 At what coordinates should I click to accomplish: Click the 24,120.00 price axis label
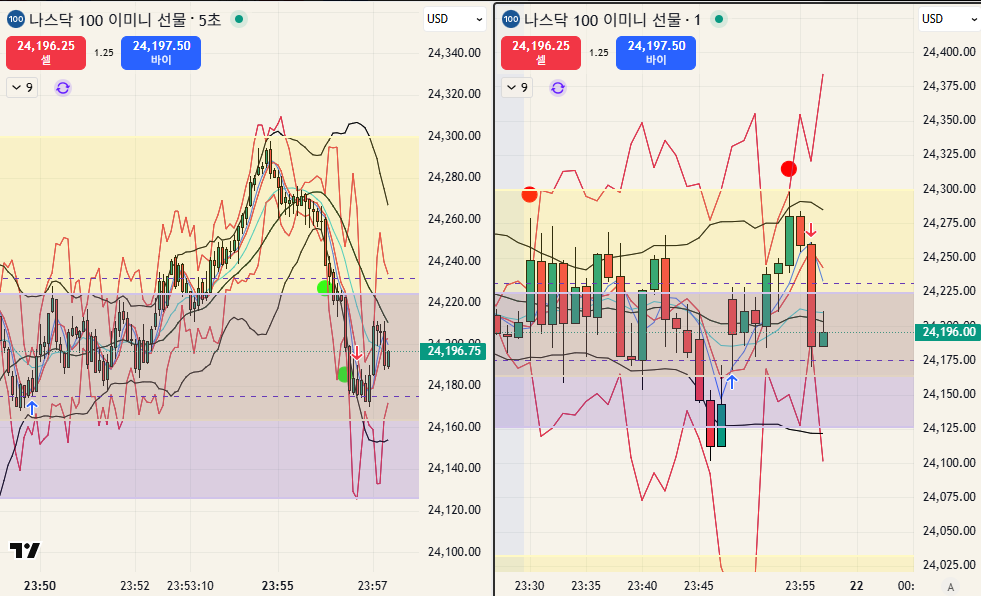[x=454, y=510]
